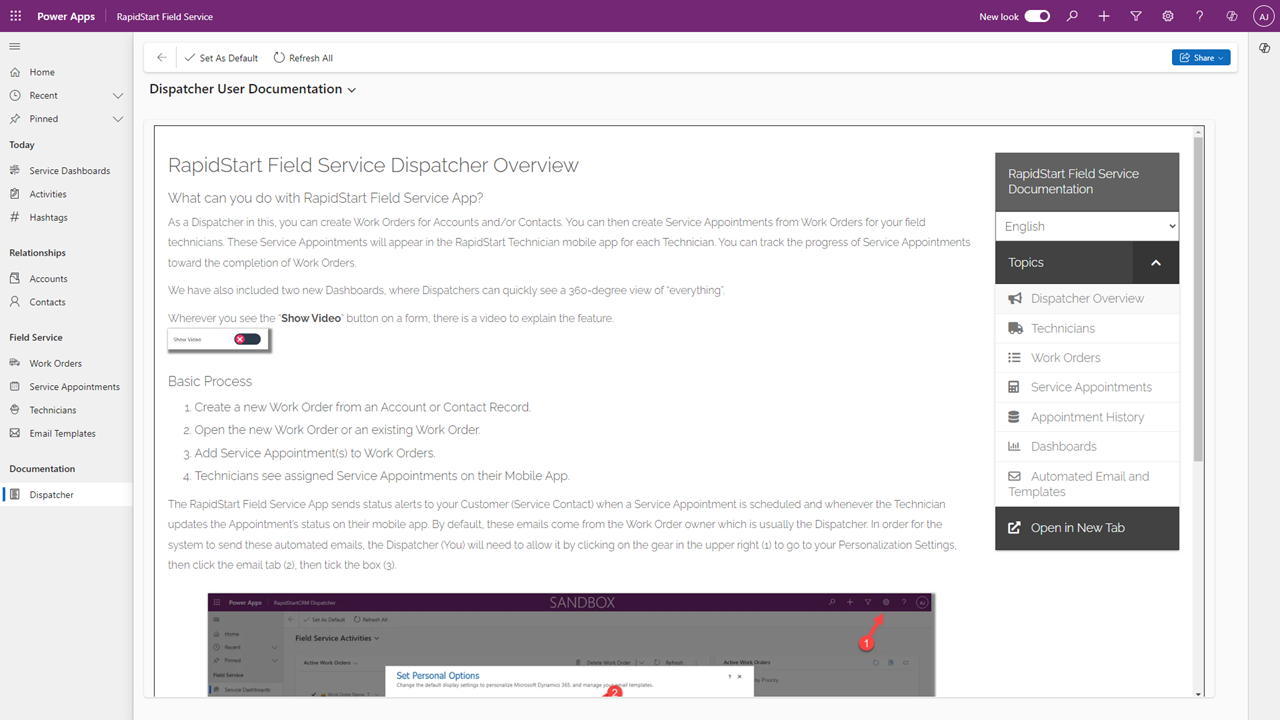Open the Dispatcher Overview topic link

[x=1087, y=299]
